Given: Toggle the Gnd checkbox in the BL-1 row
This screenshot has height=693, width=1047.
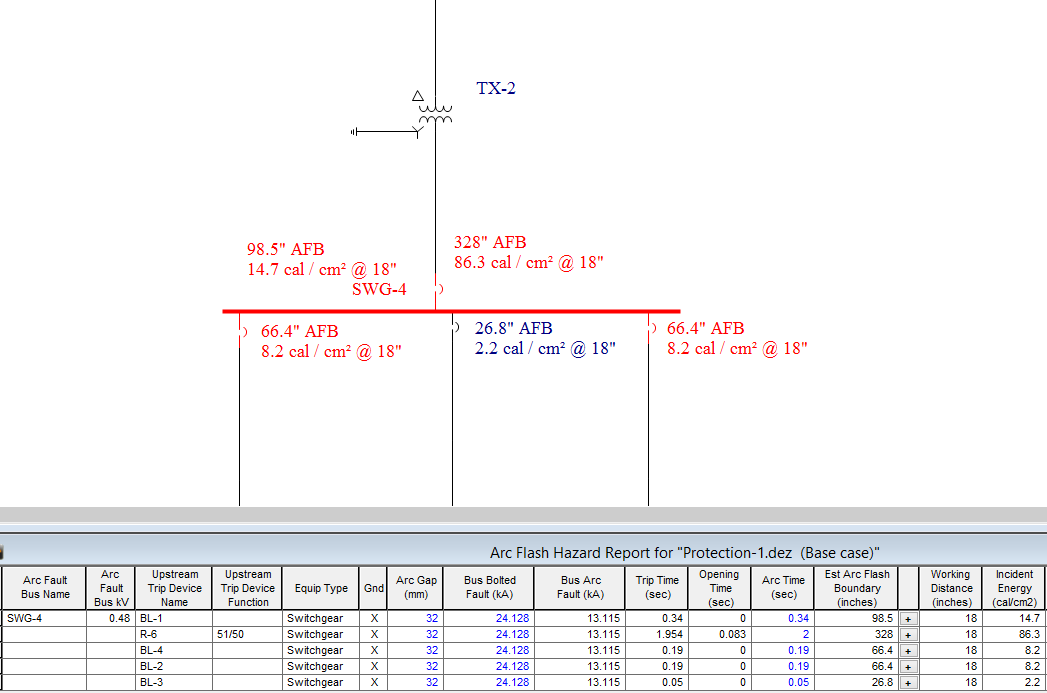Looking at the screenshot, I should click(x=373, y=618).
